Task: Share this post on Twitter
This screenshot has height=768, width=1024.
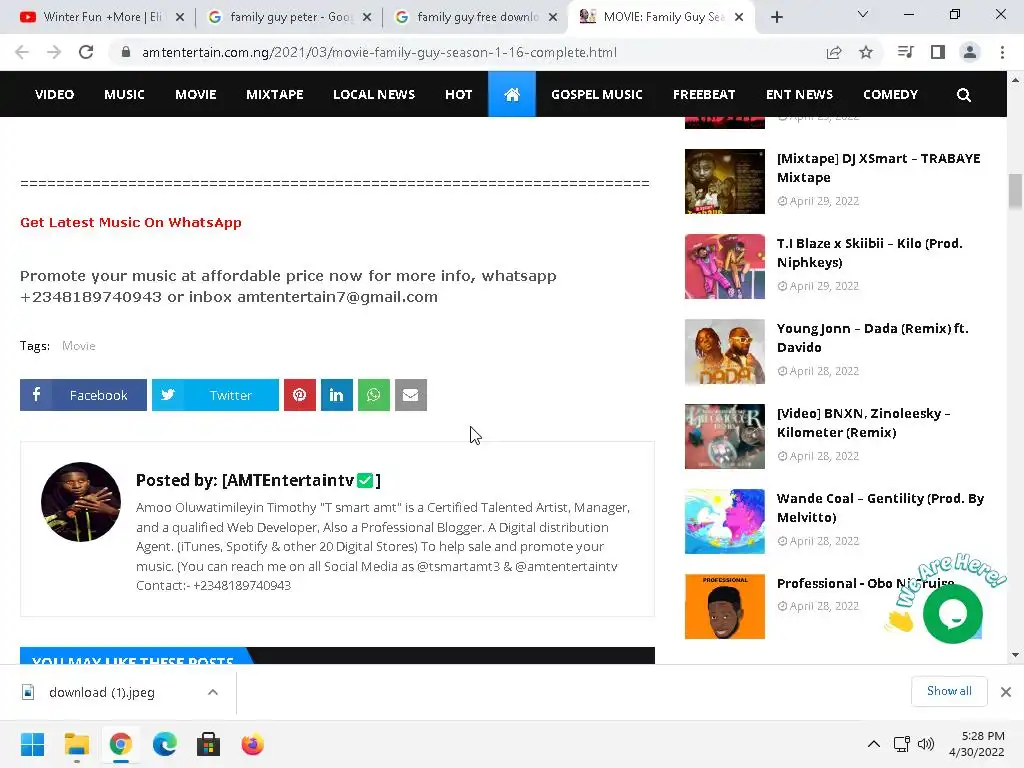Action: pos(215,395)
